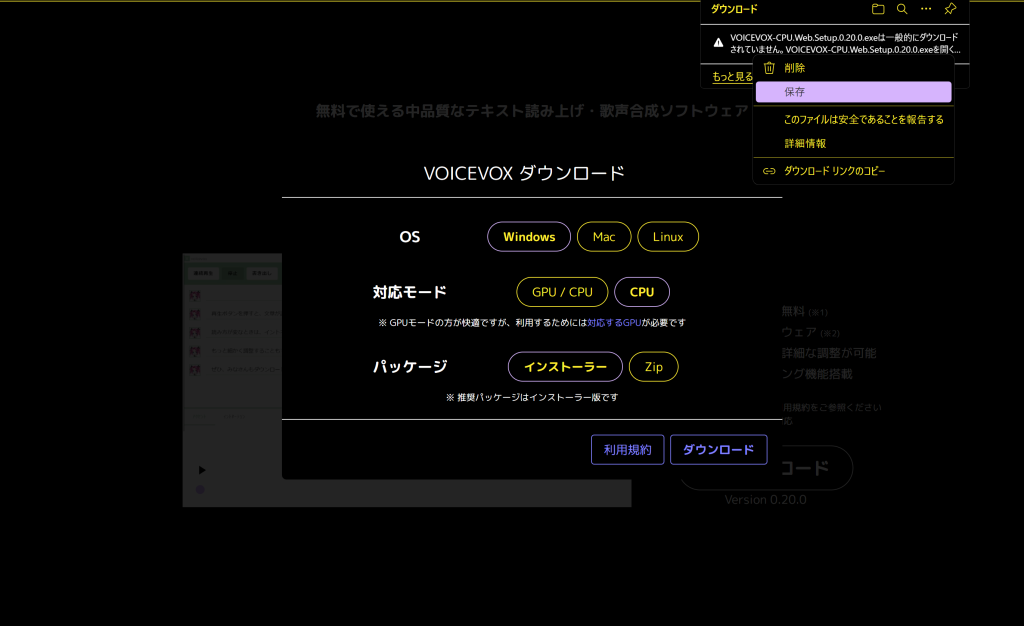The height and width of the screenshot is (626, 1024).
Task: Open the downloads folder icon
Action: click(878, 9)
